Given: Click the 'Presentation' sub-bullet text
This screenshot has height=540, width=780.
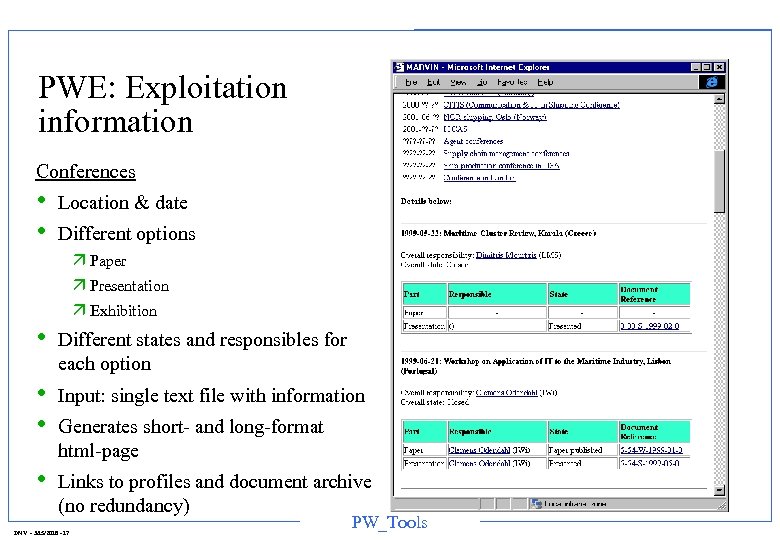Looking at the screenshot, I should click(129, 286).
